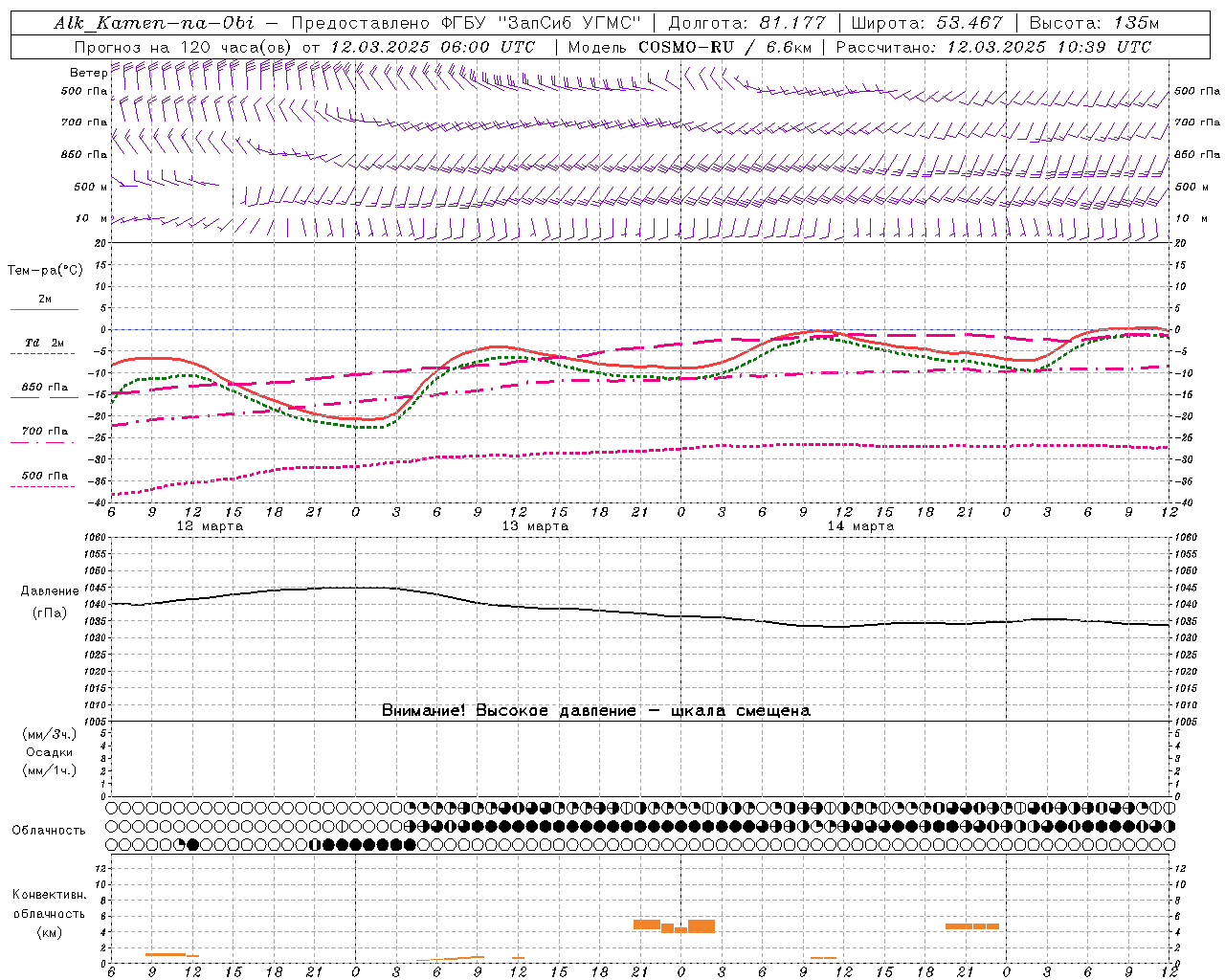Select the longitude value Долгота: 81.177

[747, 23]
